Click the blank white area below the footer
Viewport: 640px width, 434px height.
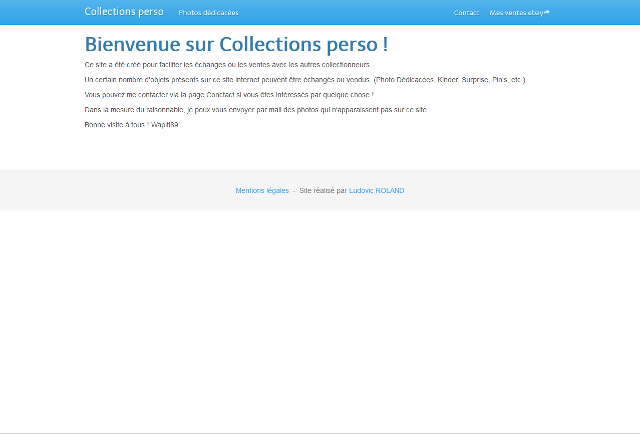click(320, 320)
